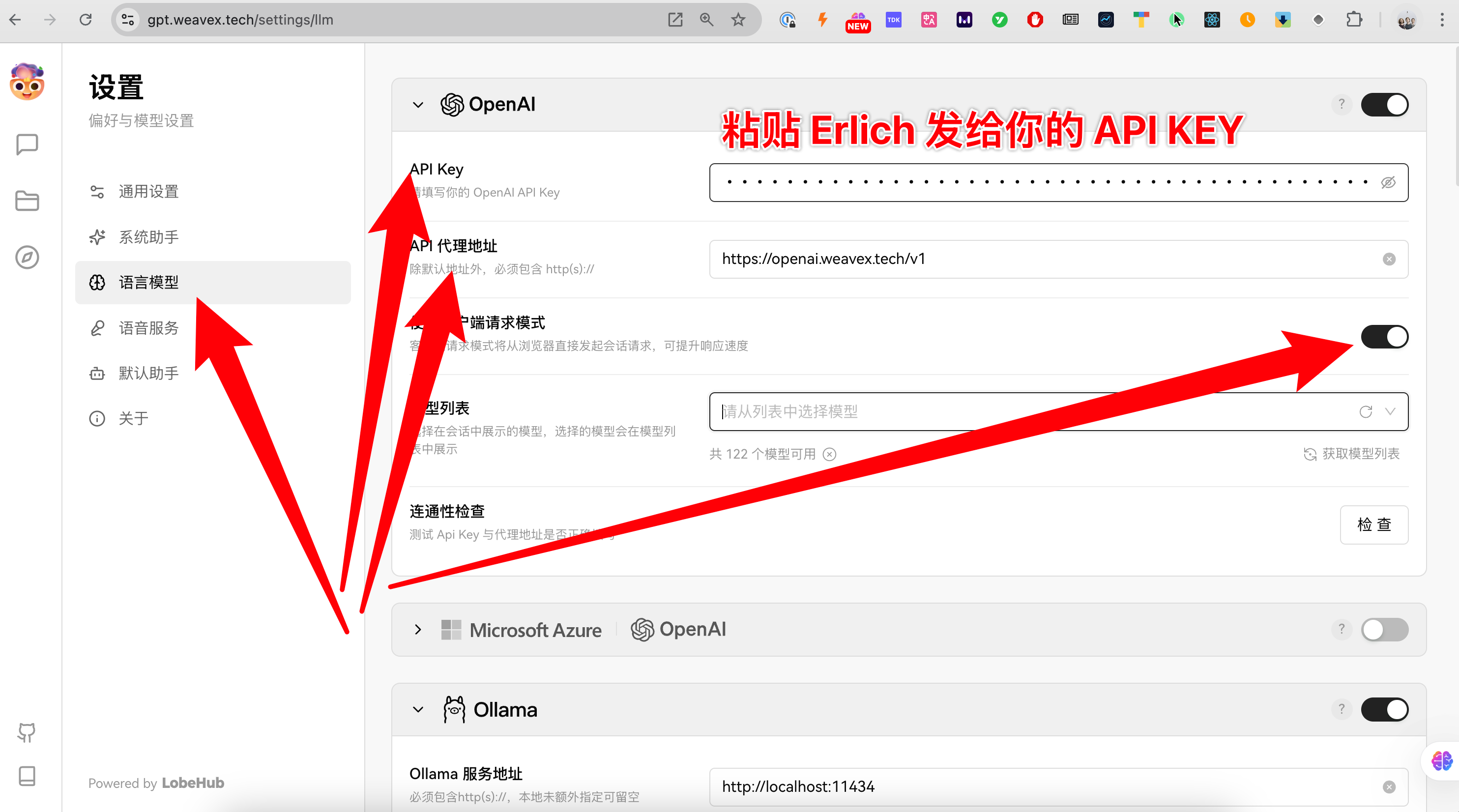
Task: Show the API Key with eye icon
Action: pos(1388,183)
